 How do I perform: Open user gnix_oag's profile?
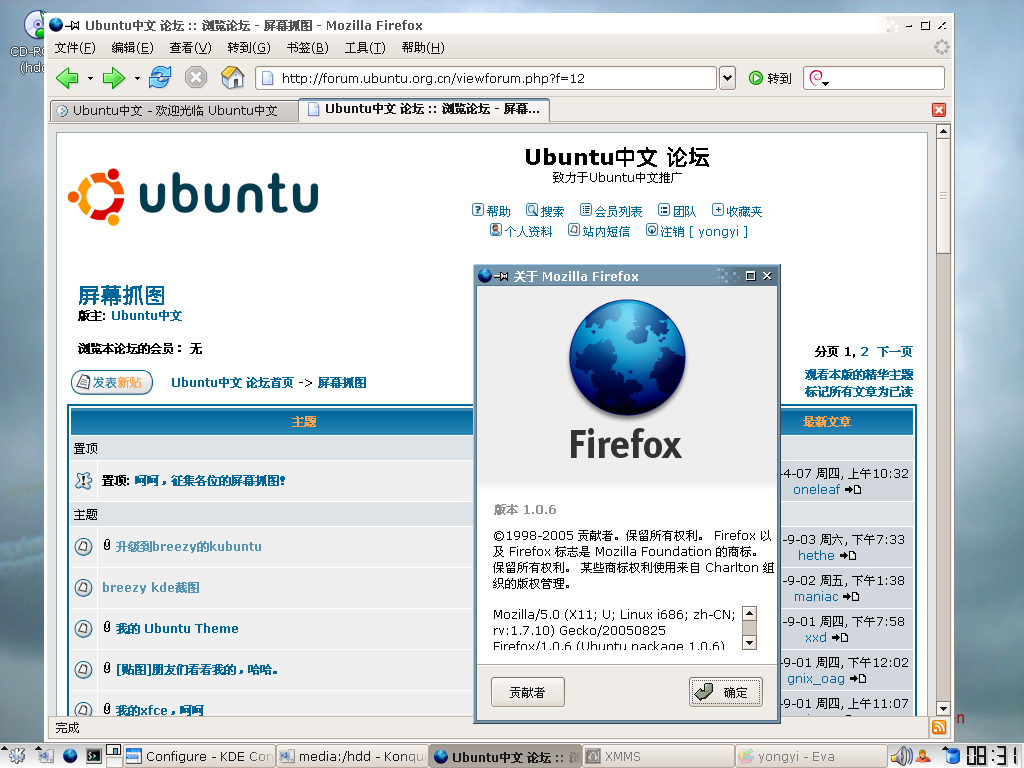816,679
